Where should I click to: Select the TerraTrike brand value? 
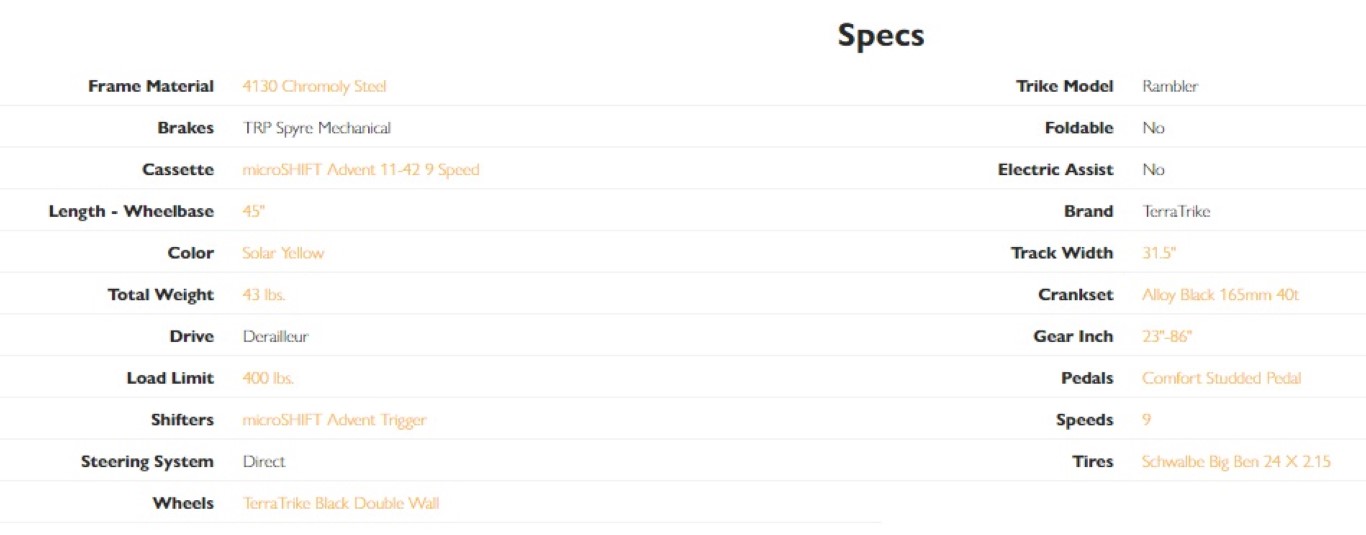pyautogui.click(x=1176, y=212)
